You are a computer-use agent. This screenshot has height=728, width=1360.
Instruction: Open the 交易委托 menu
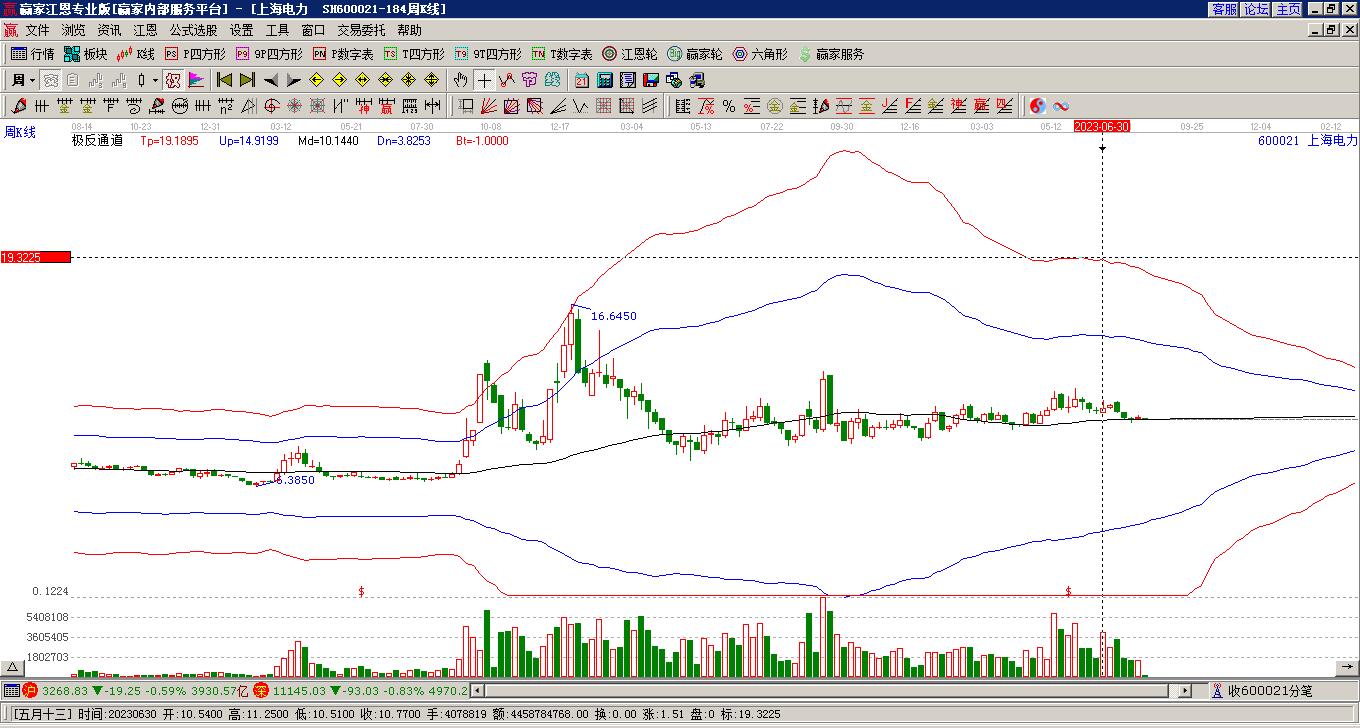[361, 31]
